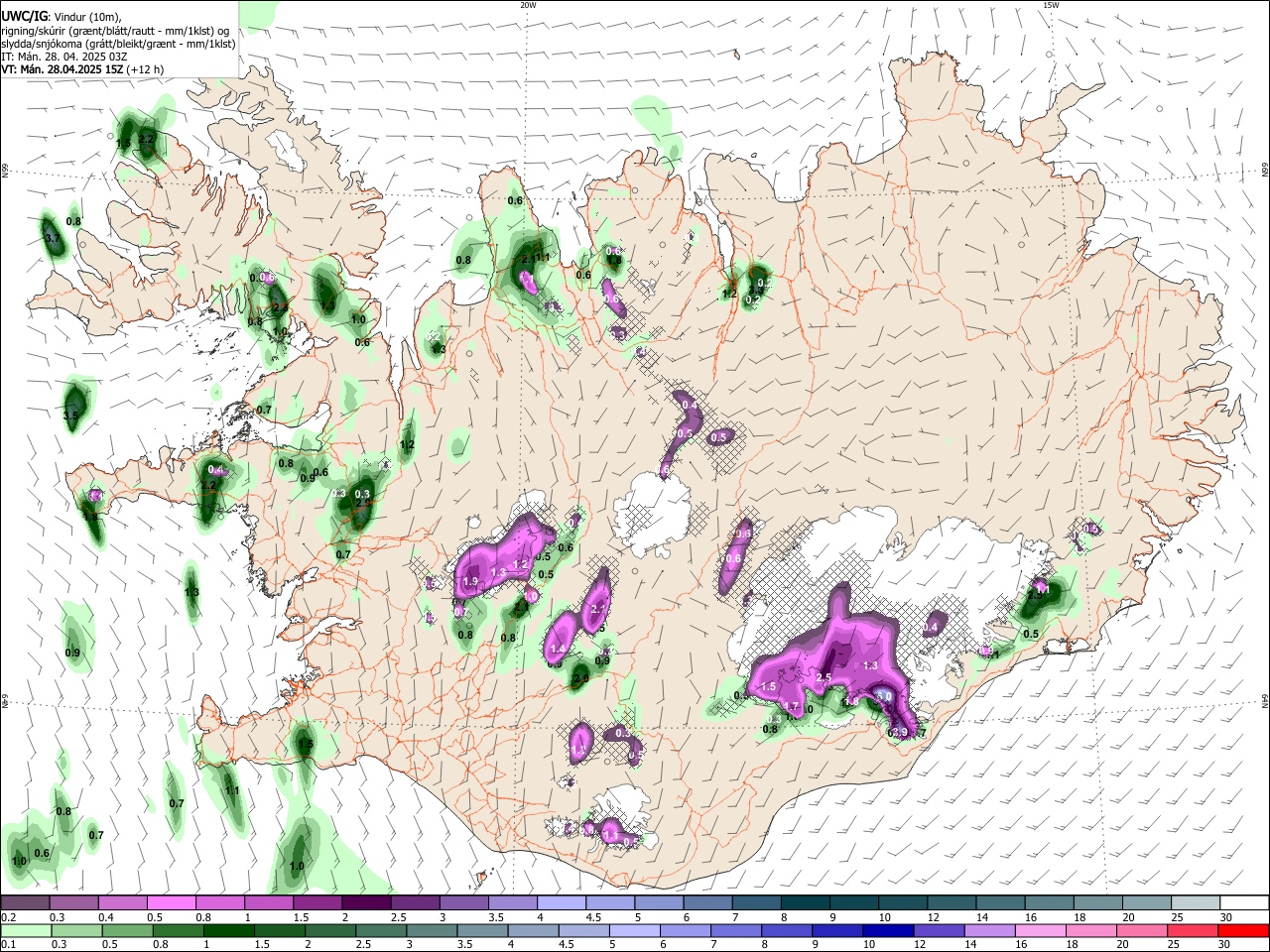
Task: Pick the dark mauve 0.2 snow legend swatch
Action: coord(26,903)
